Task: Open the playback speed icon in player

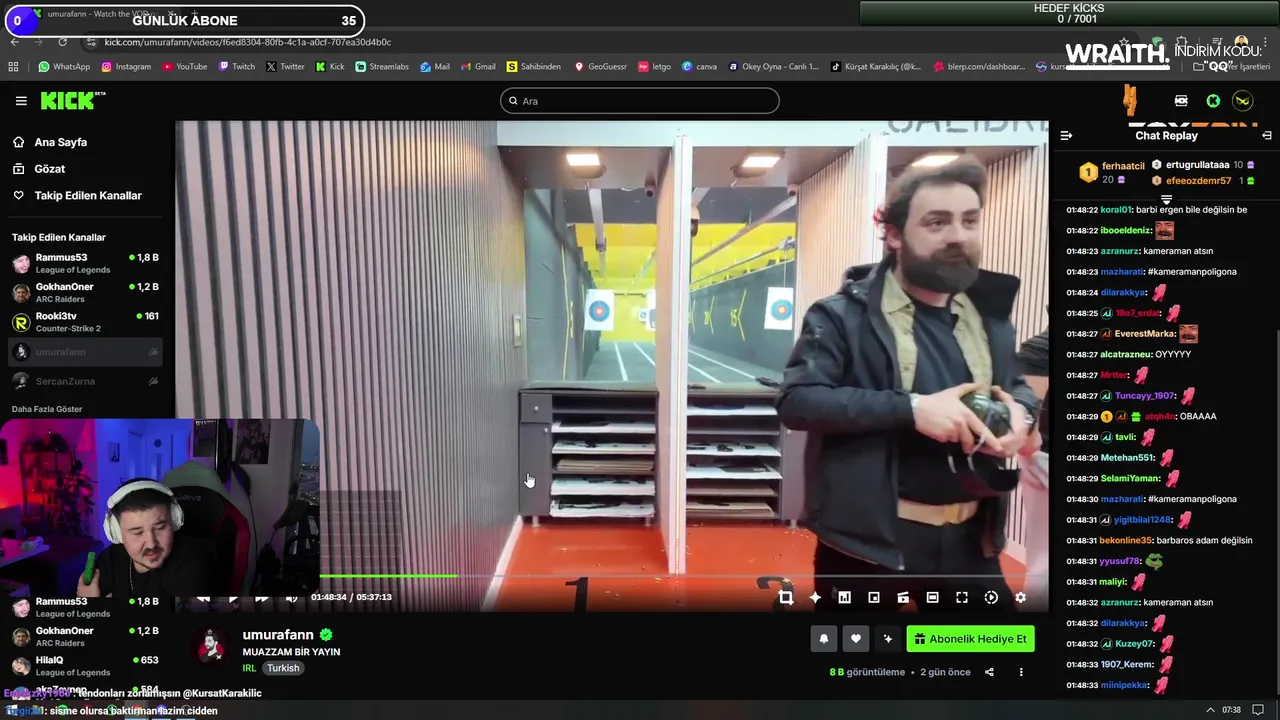Action: pos(991,598)
